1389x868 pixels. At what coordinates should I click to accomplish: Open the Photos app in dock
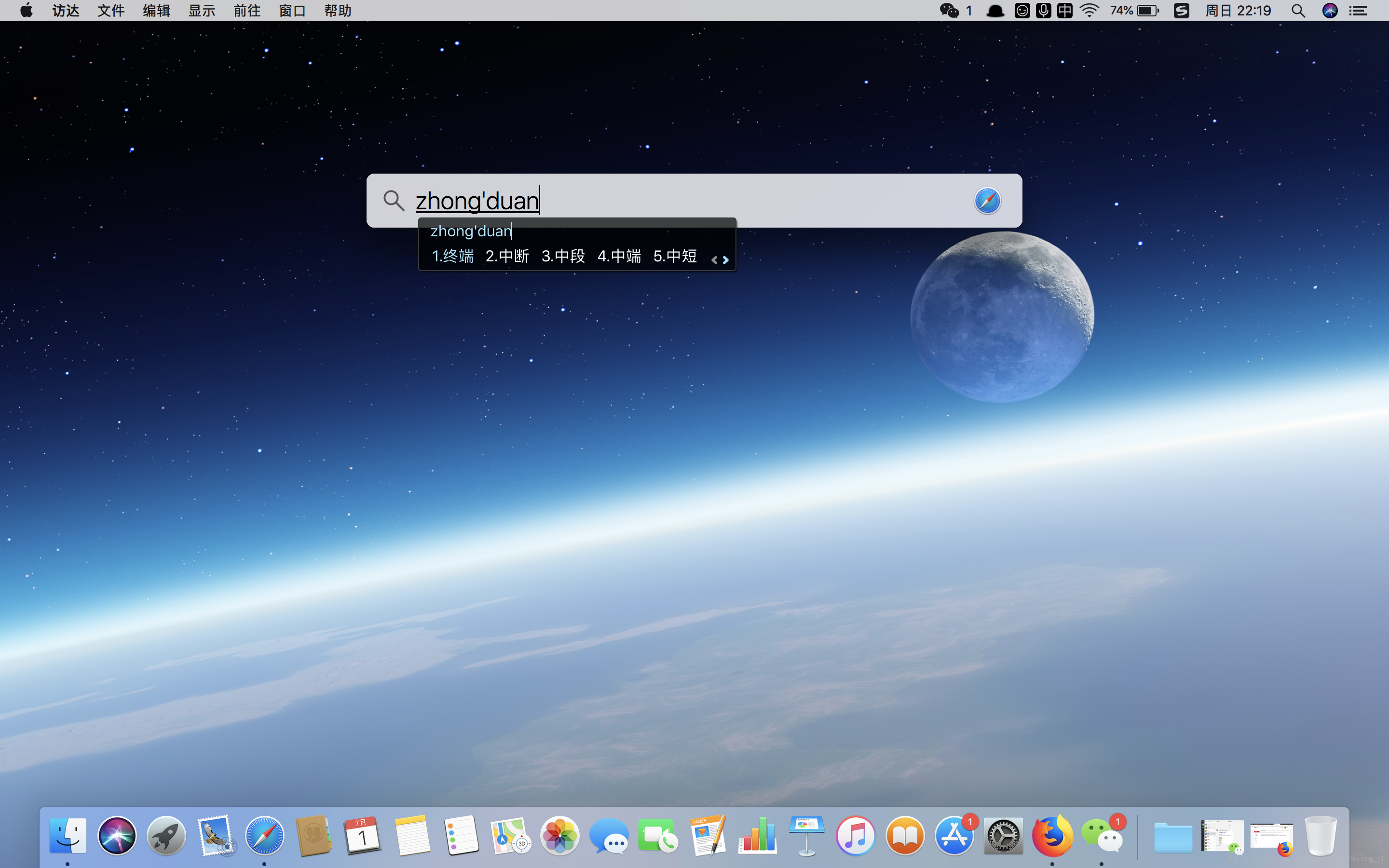[x=559, y=836]
